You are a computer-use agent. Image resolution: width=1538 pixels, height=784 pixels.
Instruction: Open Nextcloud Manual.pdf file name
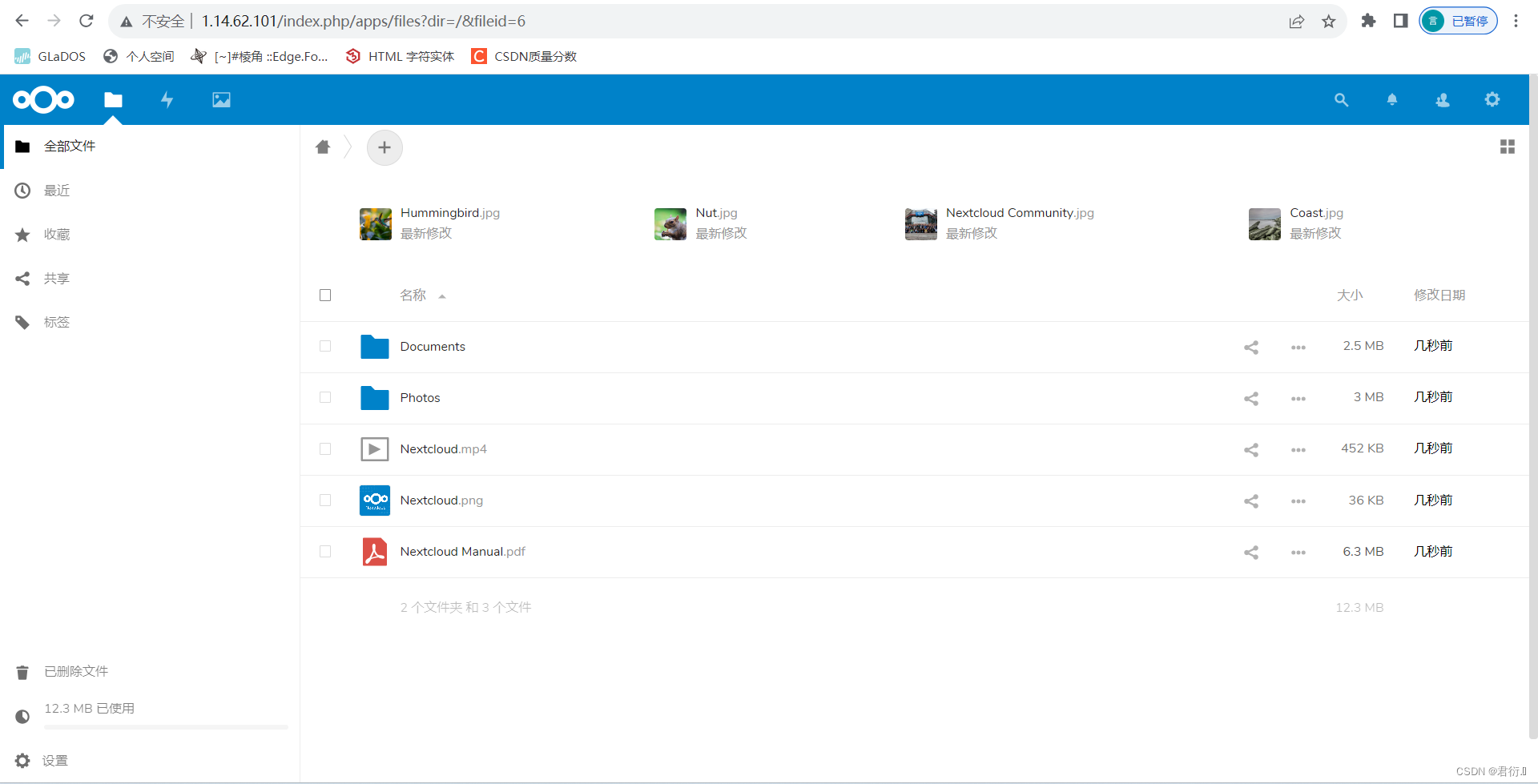click(462, 551)
